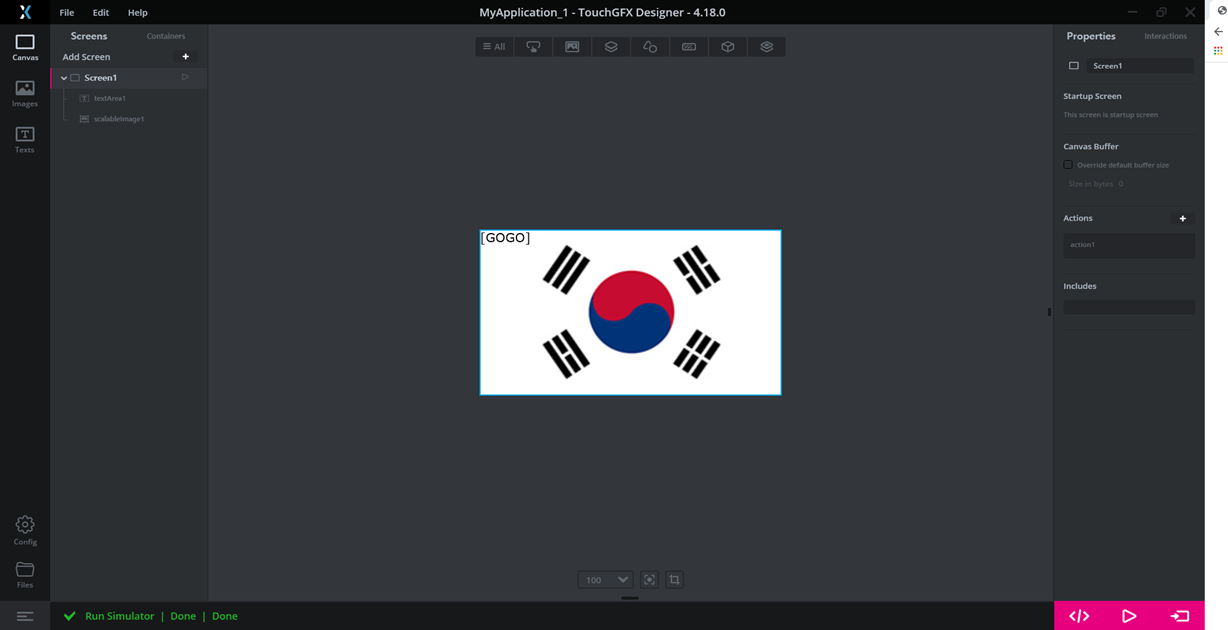Run the simulator play button
This screenshot has height=630, width=1228.
(1129, 616)
